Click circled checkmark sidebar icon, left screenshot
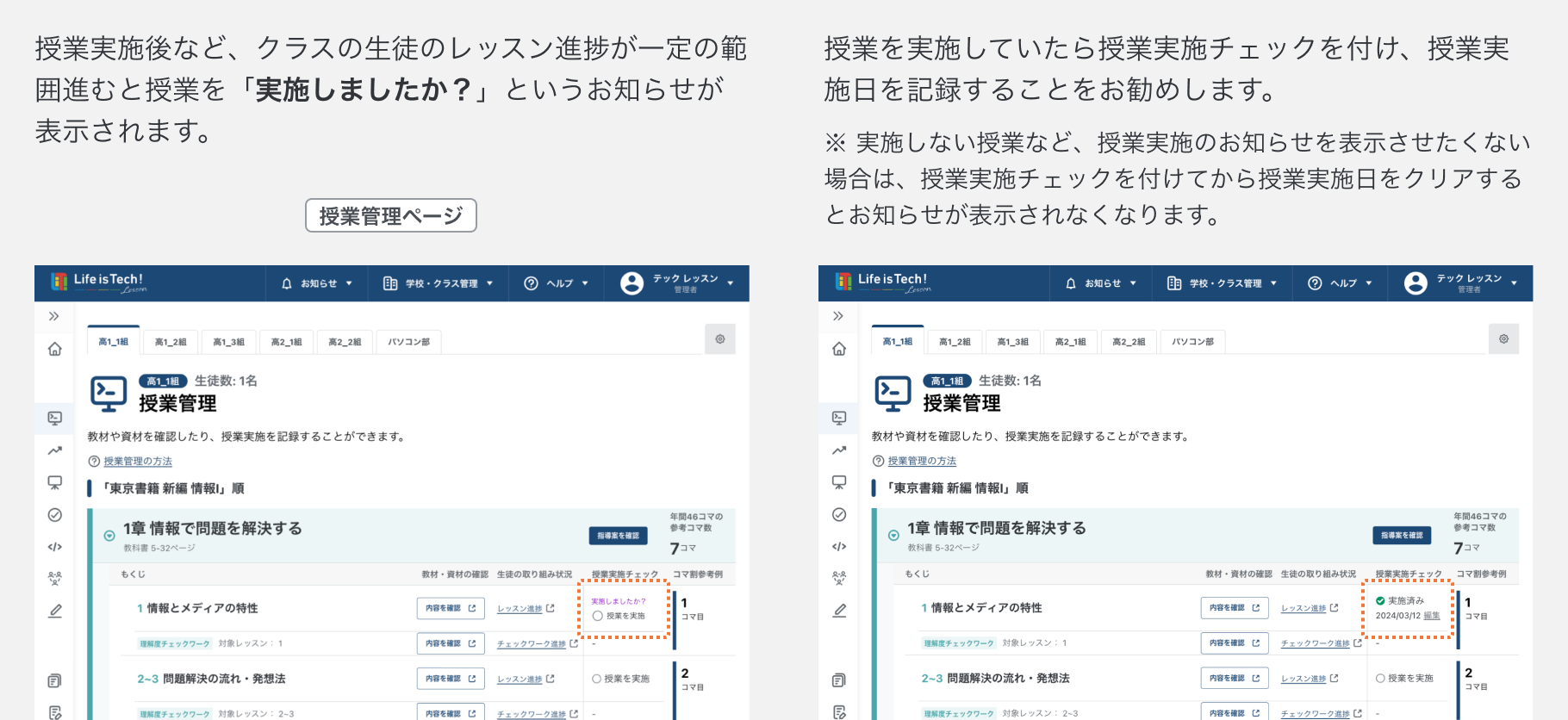The width and height of the screenshot is (1568, 720). click(54, 515)
